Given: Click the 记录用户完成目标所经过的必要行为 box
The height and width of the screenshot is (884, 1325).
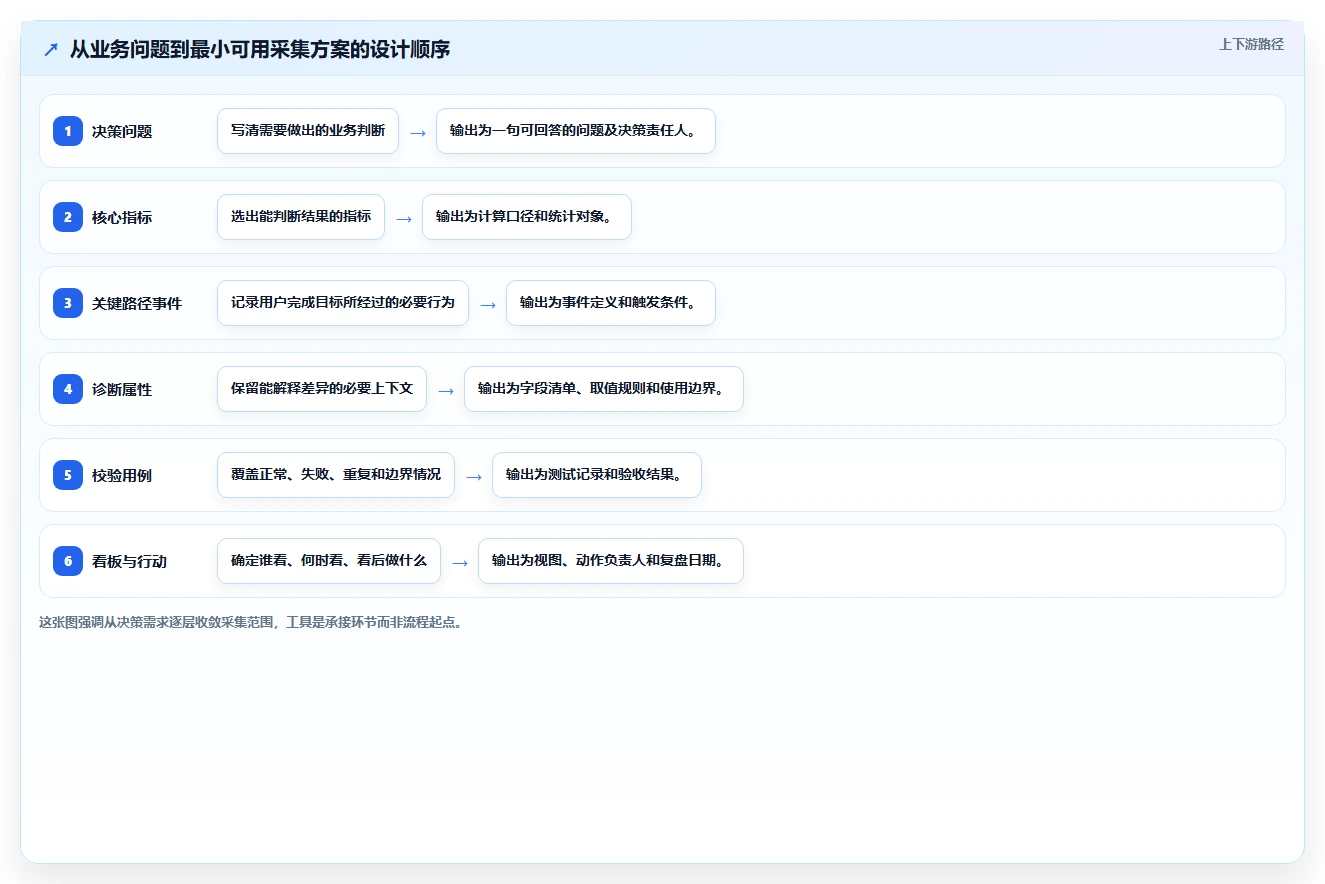Looking at the screenshot, I should [x=343, y=303].
